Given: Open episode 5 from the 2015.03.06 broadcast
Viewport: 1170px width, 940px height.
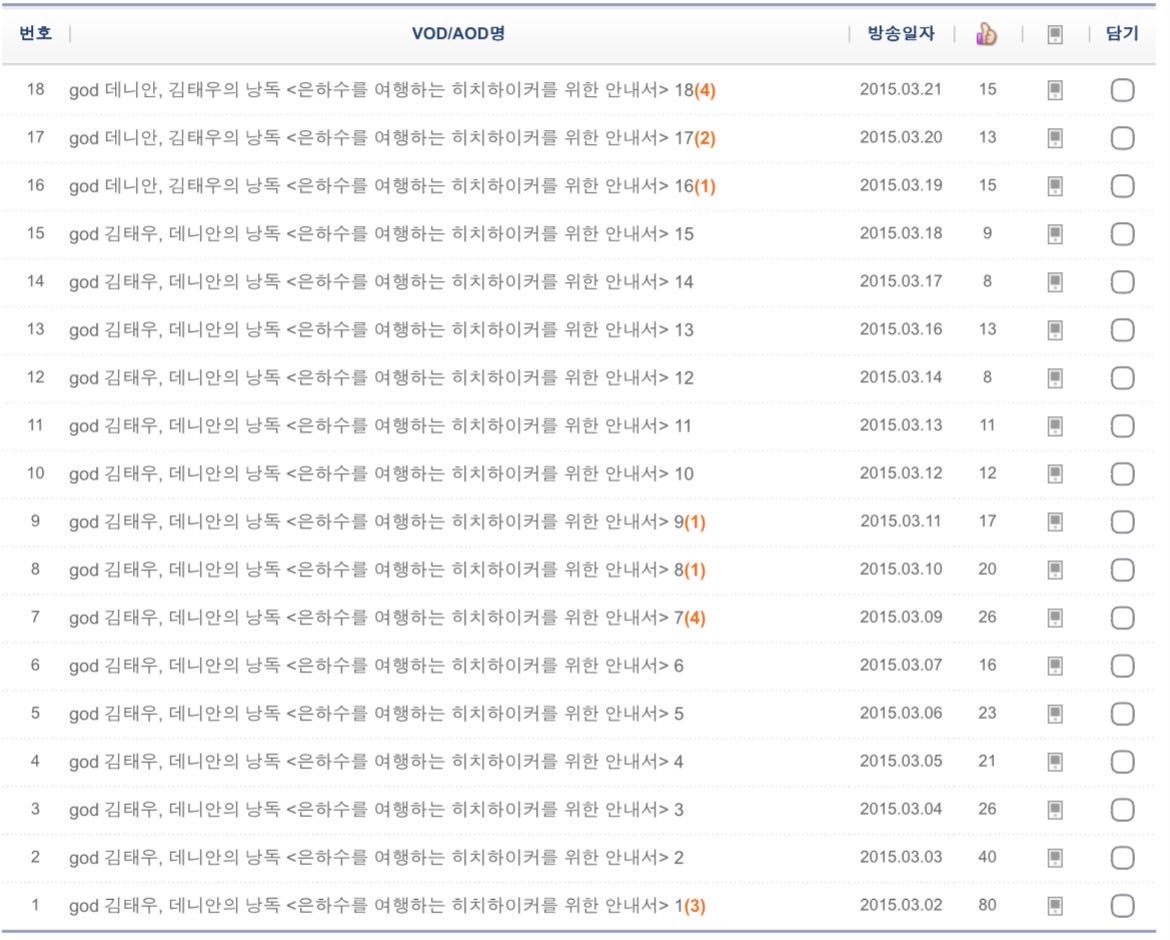Looking at the screenshot, I should tap(375, 712).
